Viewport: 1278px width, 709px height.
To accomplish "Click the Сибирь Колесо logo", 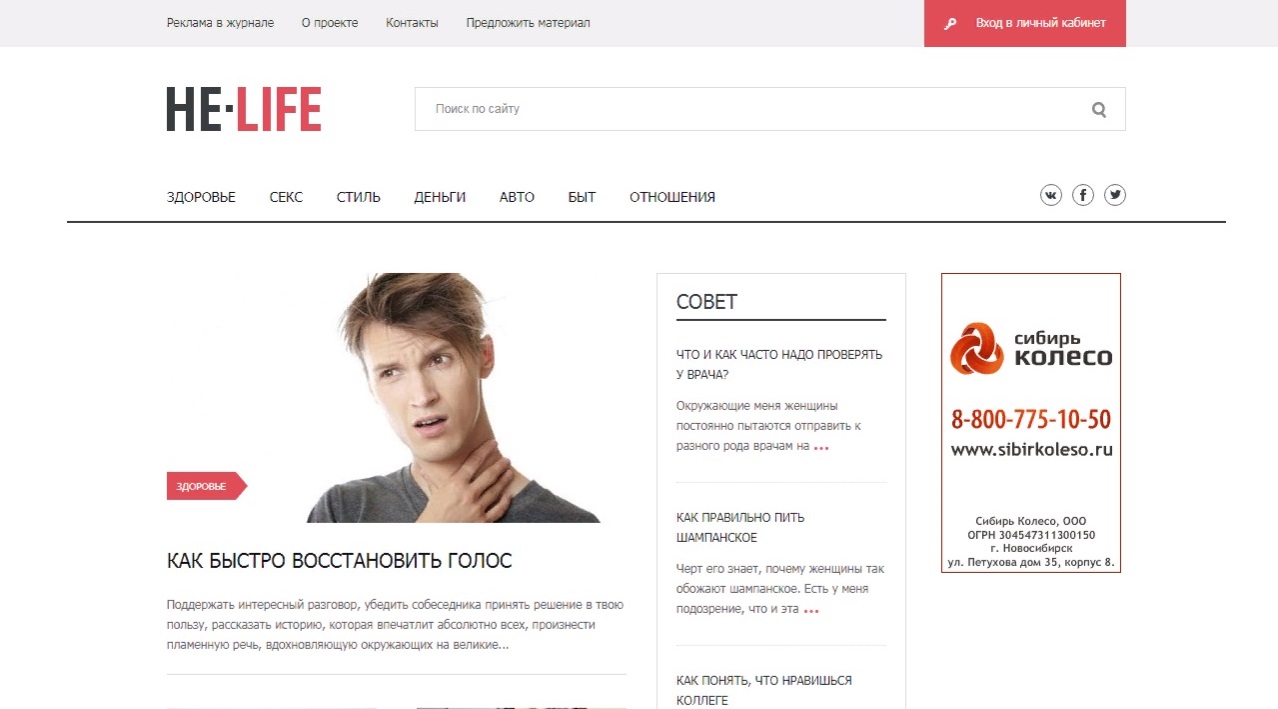I will pyautogui.click(x=1031, y=347).
